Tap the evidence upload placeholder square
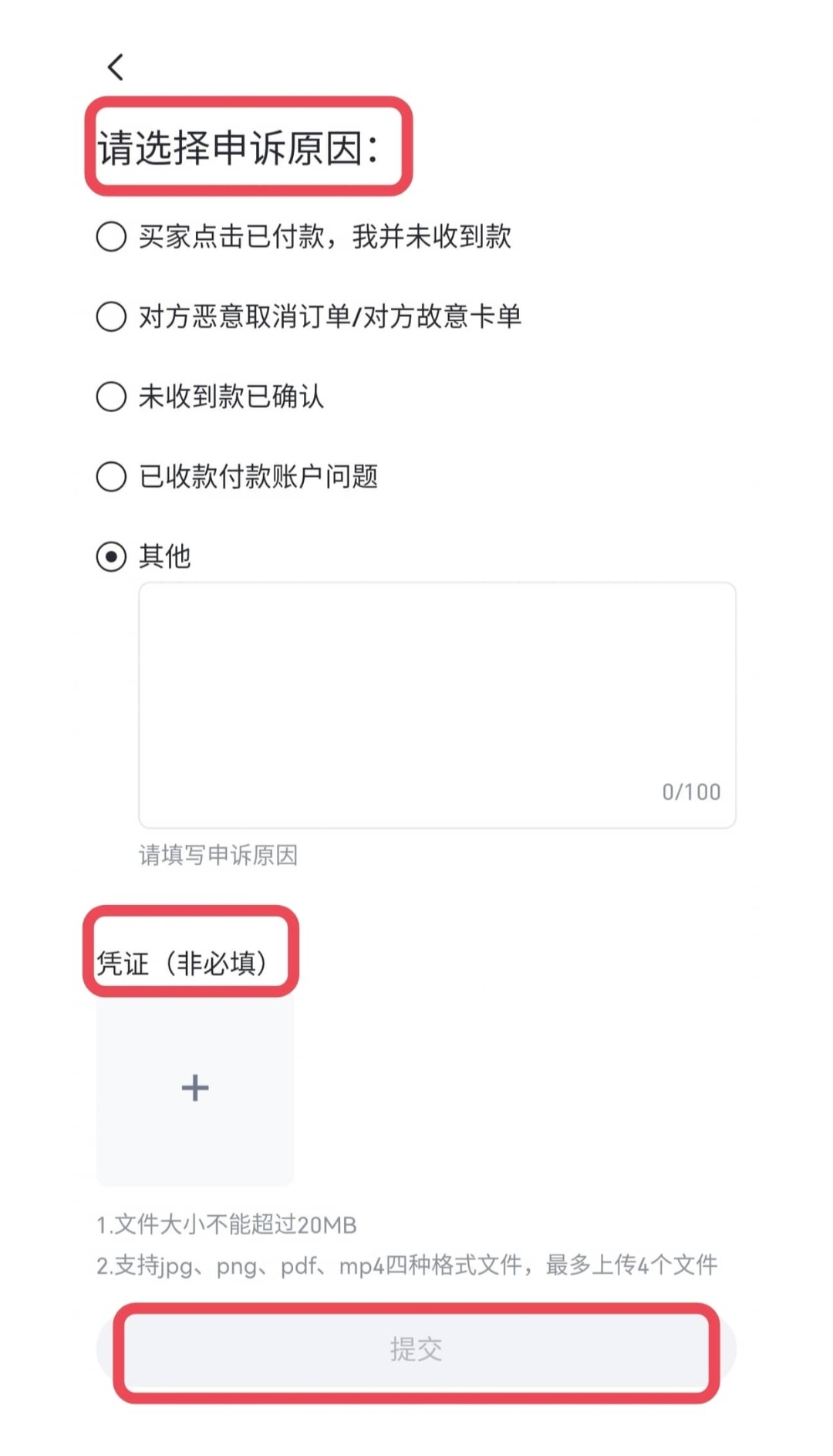The width and height of the screenshot is (833, 1456). pos(194,1088)
